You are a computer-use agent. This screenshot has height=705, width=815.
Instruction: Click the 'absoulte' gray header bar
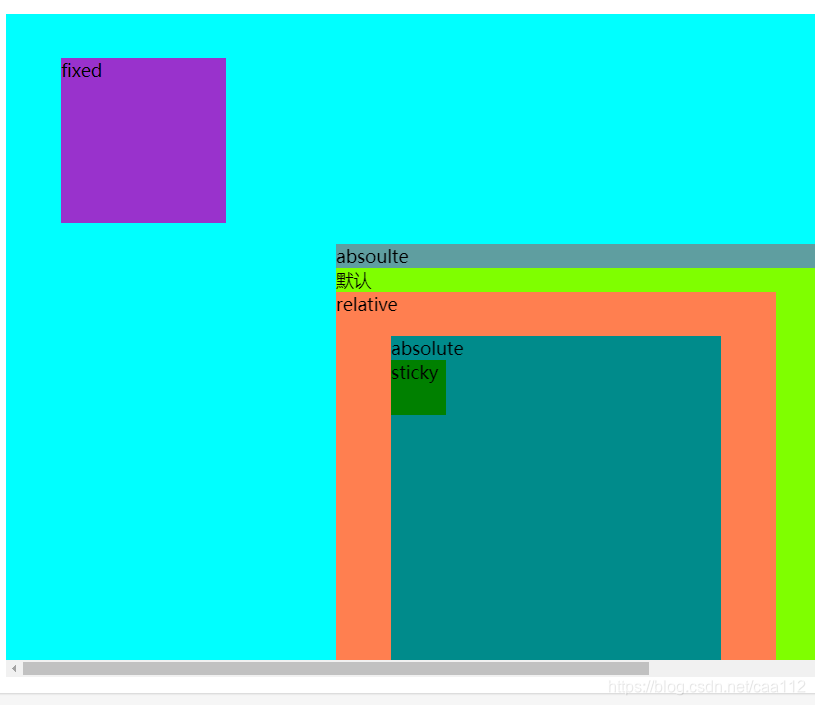[x=575, y=256]
